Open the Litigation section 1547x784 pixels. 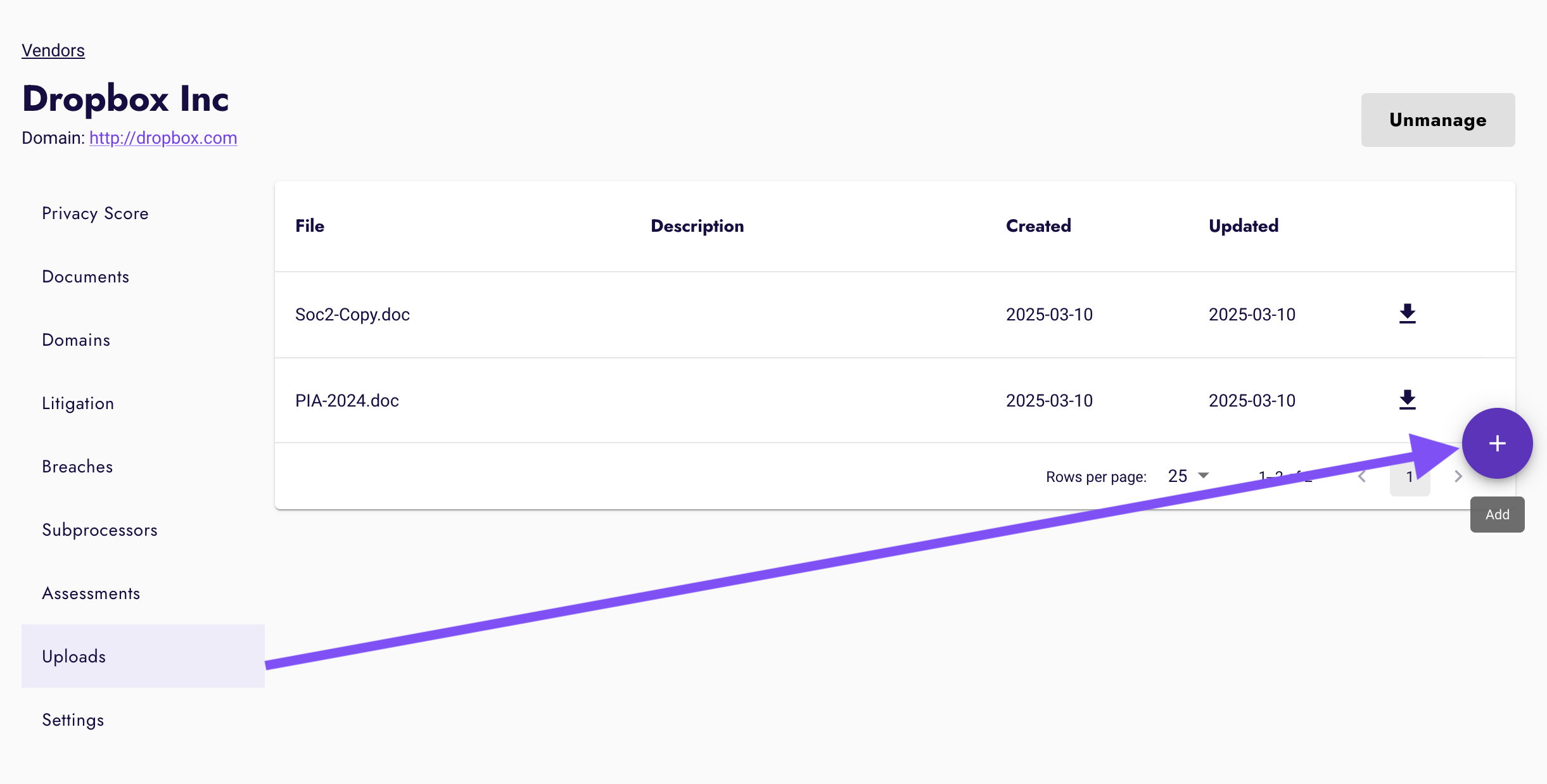click(143, 403)
